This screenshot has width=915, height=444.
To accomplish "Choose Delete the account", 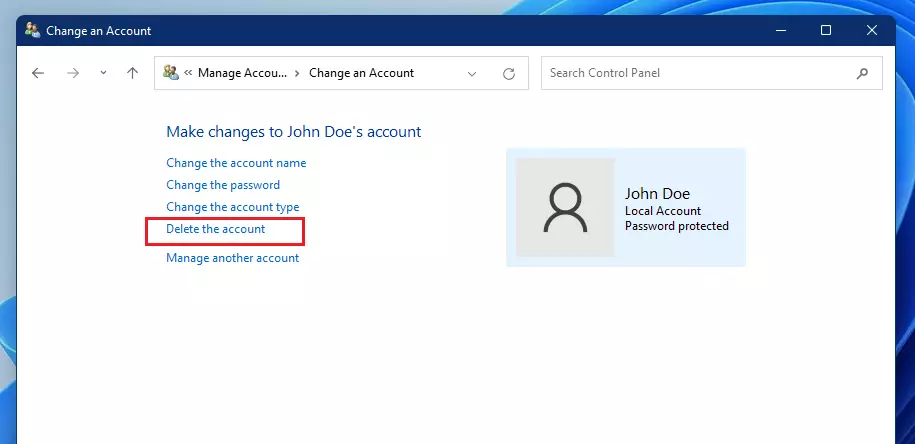I will (215, 229).
